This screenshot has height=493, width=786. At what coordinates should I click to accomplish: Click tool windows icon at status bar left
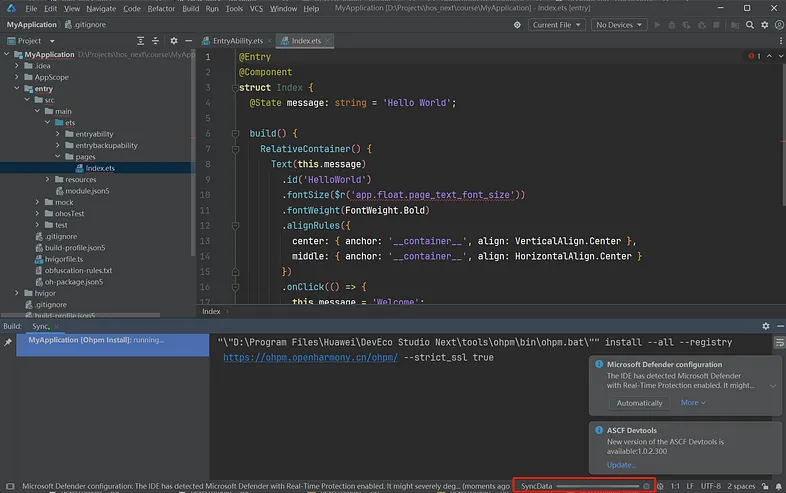coord(10,486)
